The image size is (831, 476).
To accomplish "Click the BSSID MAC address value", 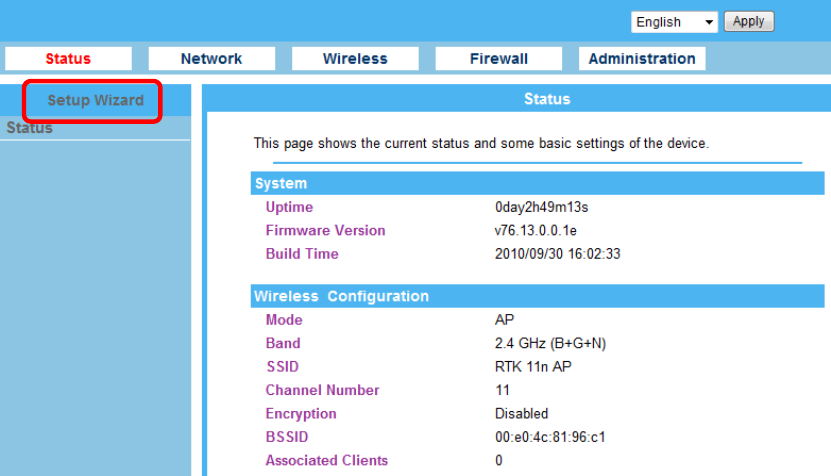I will click(x=550, y=437).
